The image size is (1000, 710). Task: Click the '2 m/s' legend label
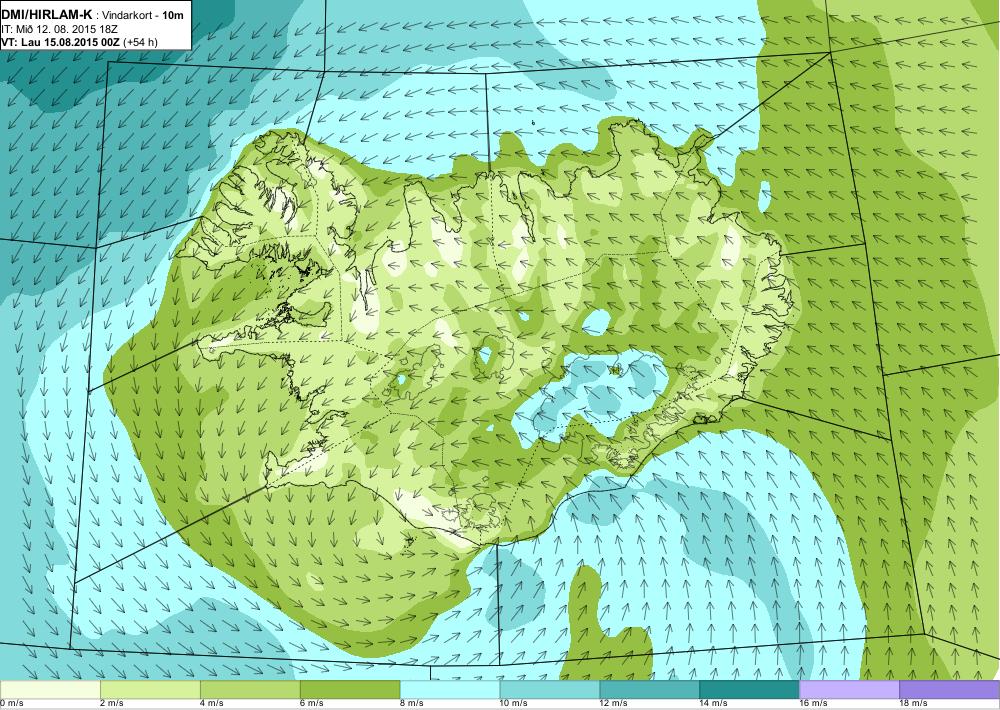[112, 704]
